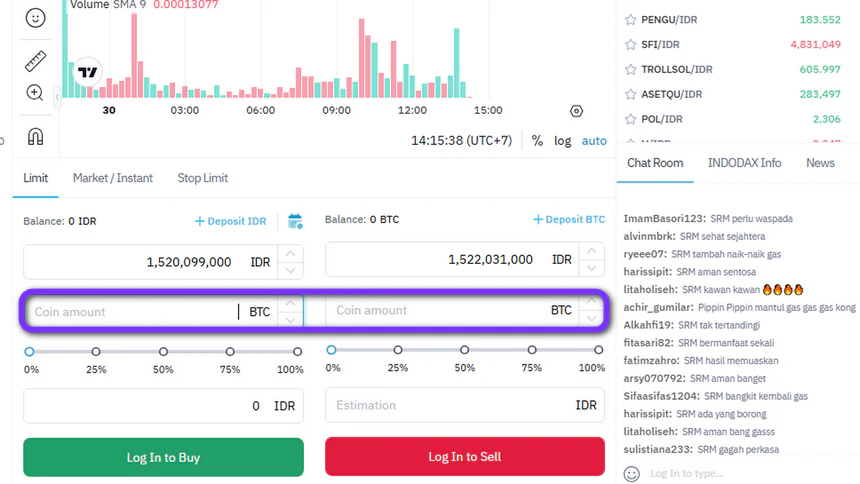This screenshot has height=484, width=860.
Task: Select TROLLSOL/IDR market row label
Action: coord(677,70)
